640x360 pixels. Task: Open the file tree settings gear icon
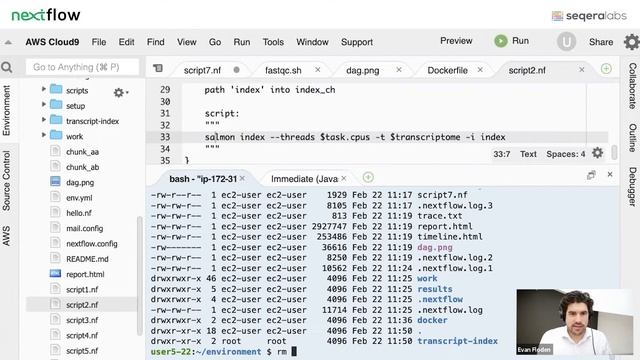119,93
